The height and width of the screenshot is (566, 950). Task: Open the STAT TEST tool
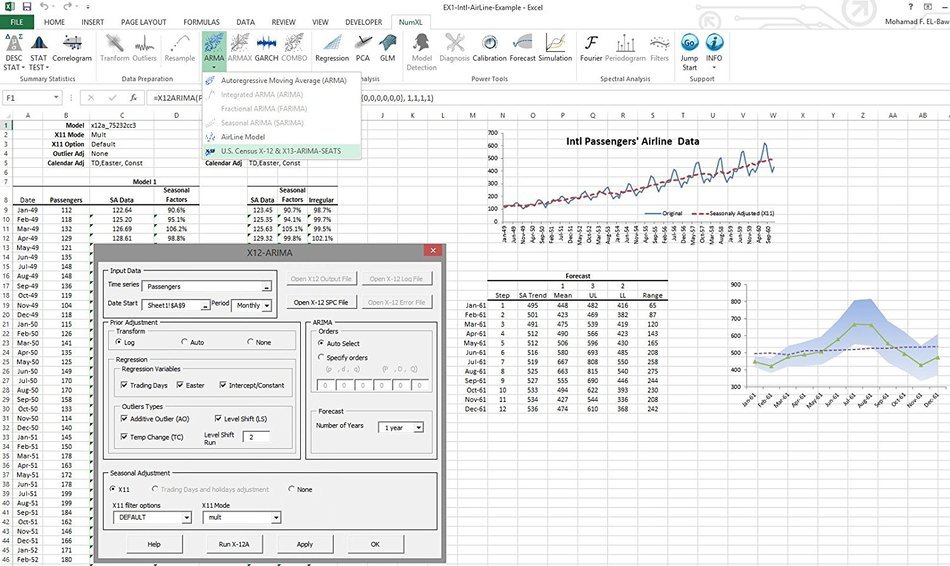38,52
